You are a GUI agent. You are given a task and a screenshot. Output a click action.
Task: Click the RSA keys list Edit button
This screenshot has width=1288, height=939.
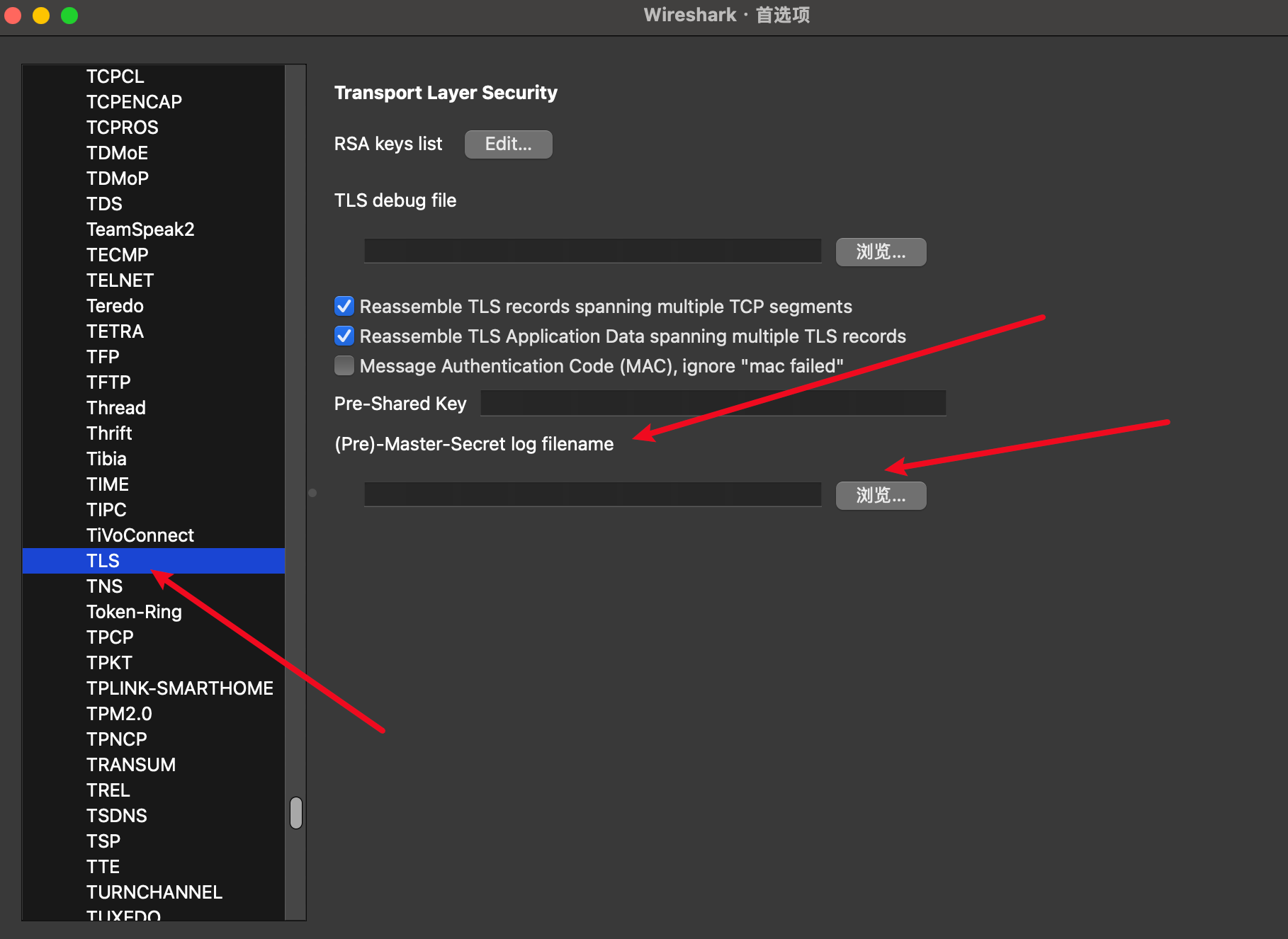coord(508,144)
